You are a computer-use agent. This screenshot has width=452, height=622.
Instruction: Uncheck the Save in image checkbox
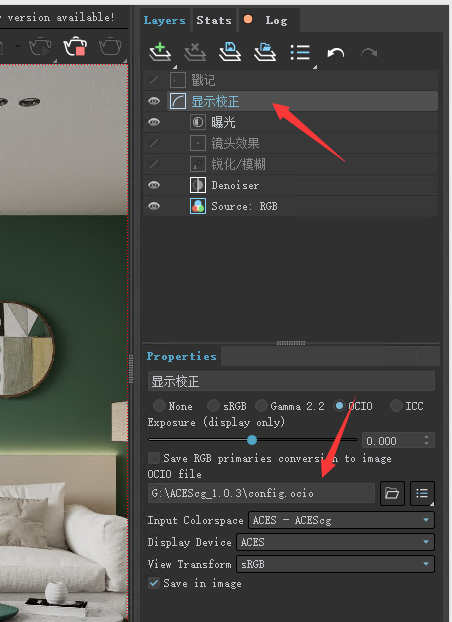[x=154, y=583]
